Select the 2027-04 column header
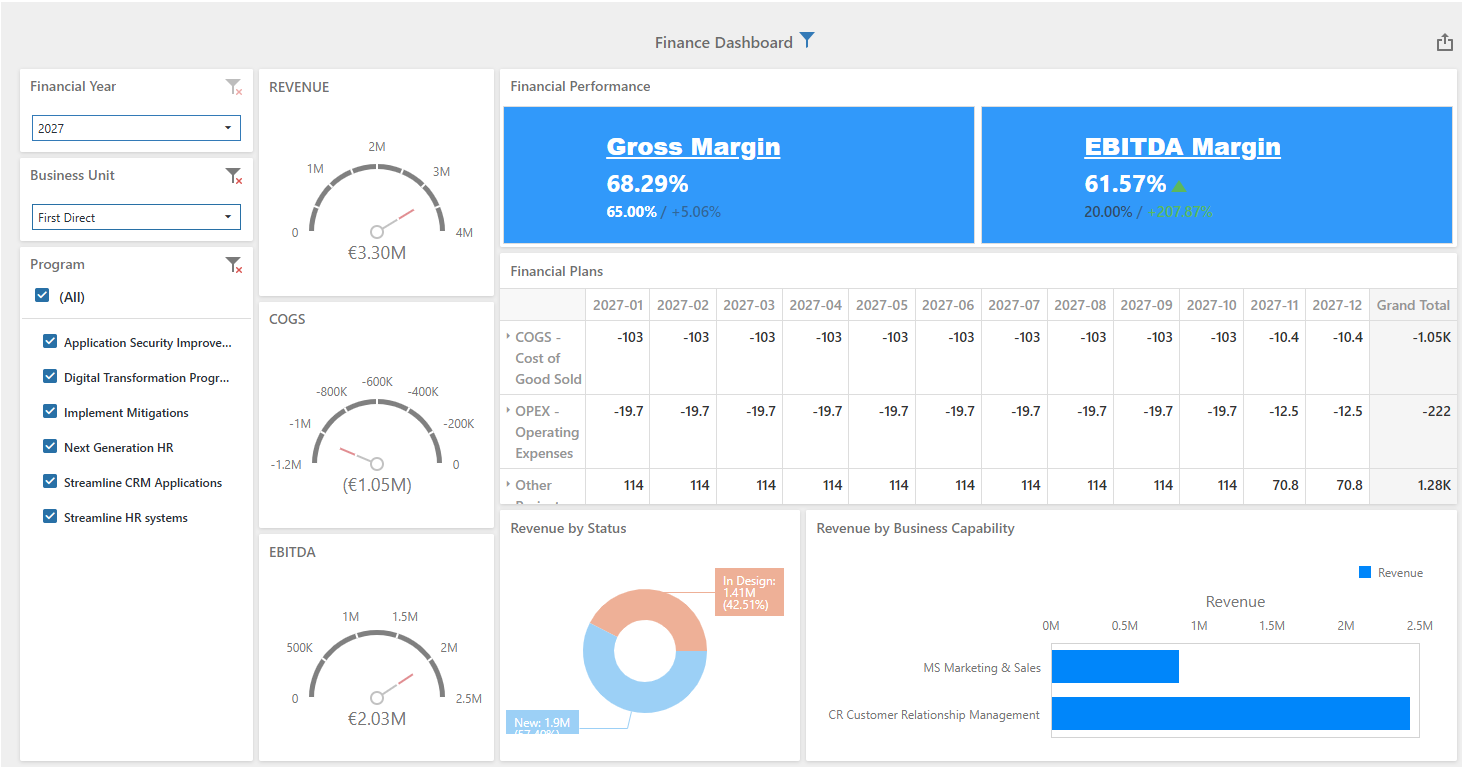The width and height of the screenshot is (1462, 767). click(816, 305)
